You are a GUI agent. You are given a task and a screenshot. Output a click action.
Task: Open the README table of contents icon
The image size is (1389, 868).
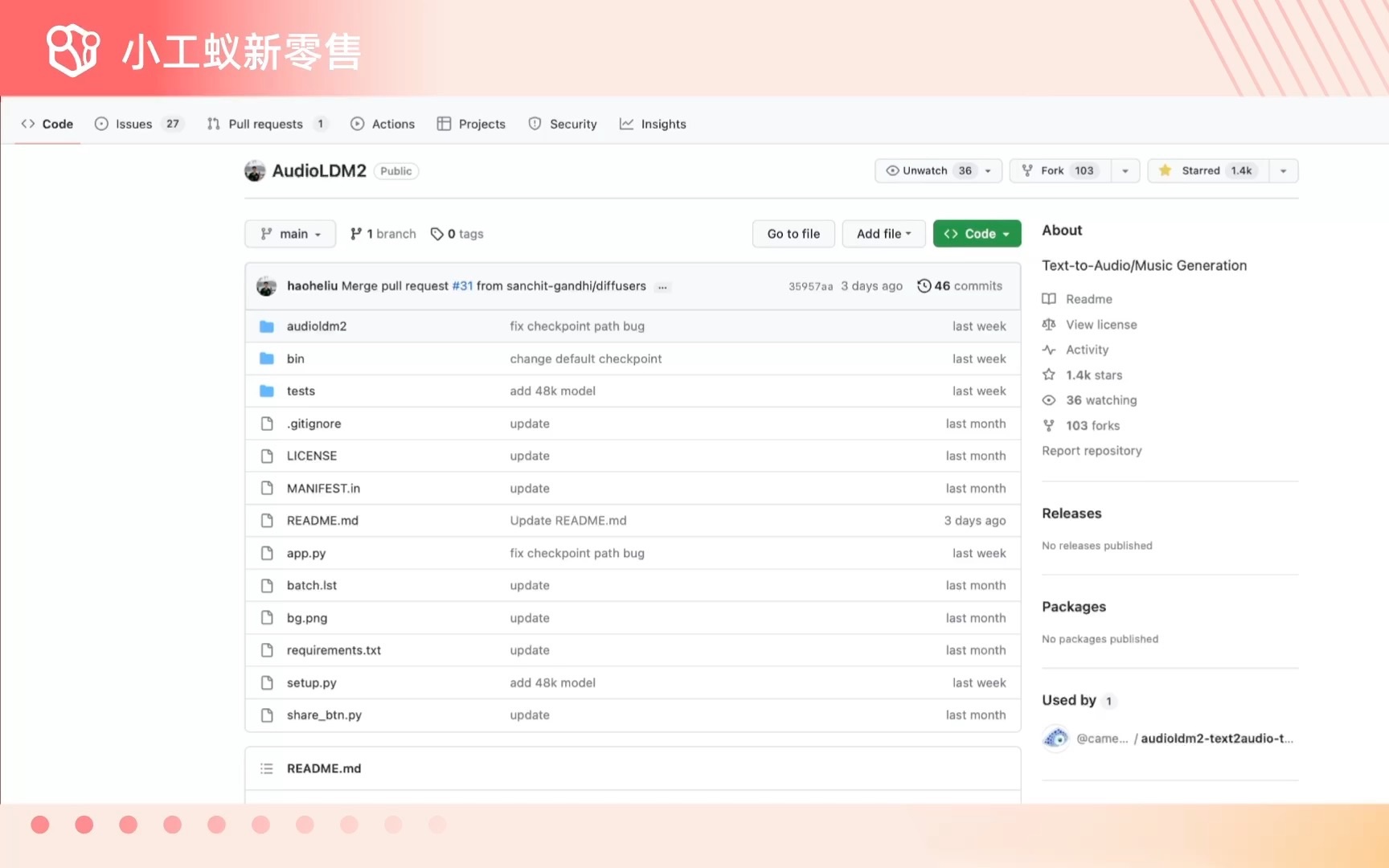[267, 769]
